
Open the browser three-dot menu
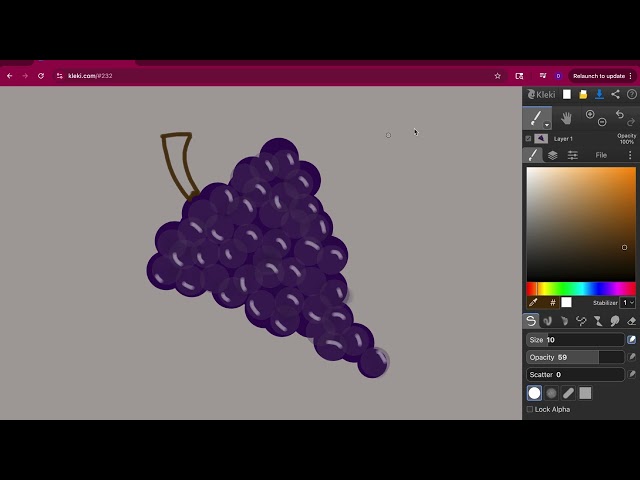tap(631, 76)
